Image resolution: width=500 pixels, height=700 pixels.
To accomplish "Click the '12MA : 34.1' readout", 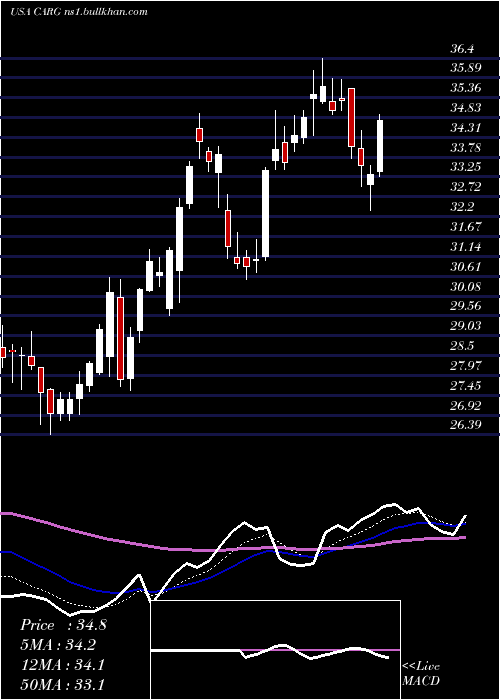I will click(x=62, y=665).
